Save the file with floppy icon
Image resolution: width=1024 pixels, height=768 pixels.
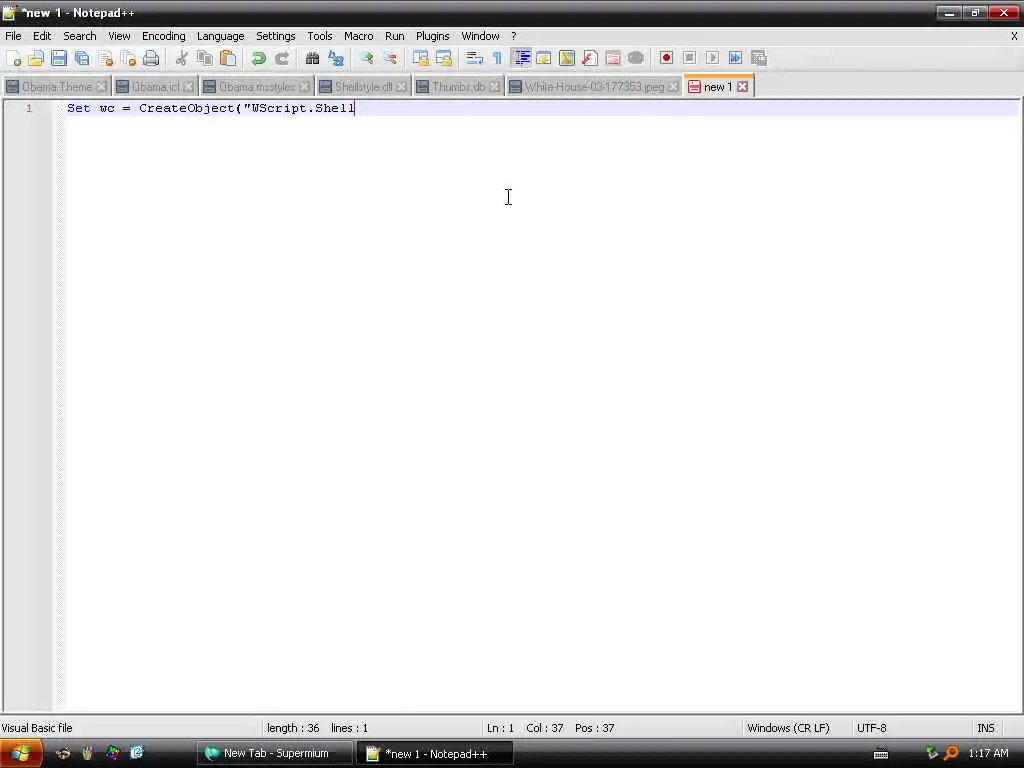tap(59, 58)
